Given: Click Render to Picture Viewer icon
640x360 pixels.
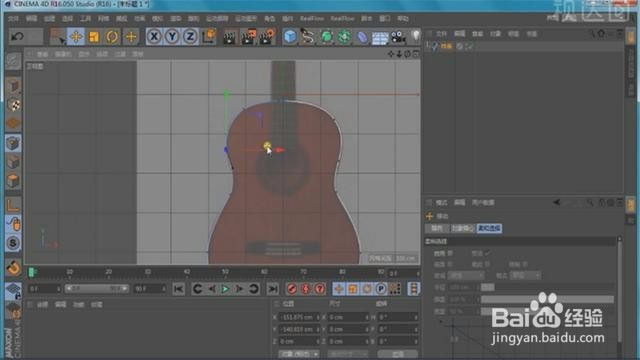Looking at the screenshot, I should pos(248,37).
